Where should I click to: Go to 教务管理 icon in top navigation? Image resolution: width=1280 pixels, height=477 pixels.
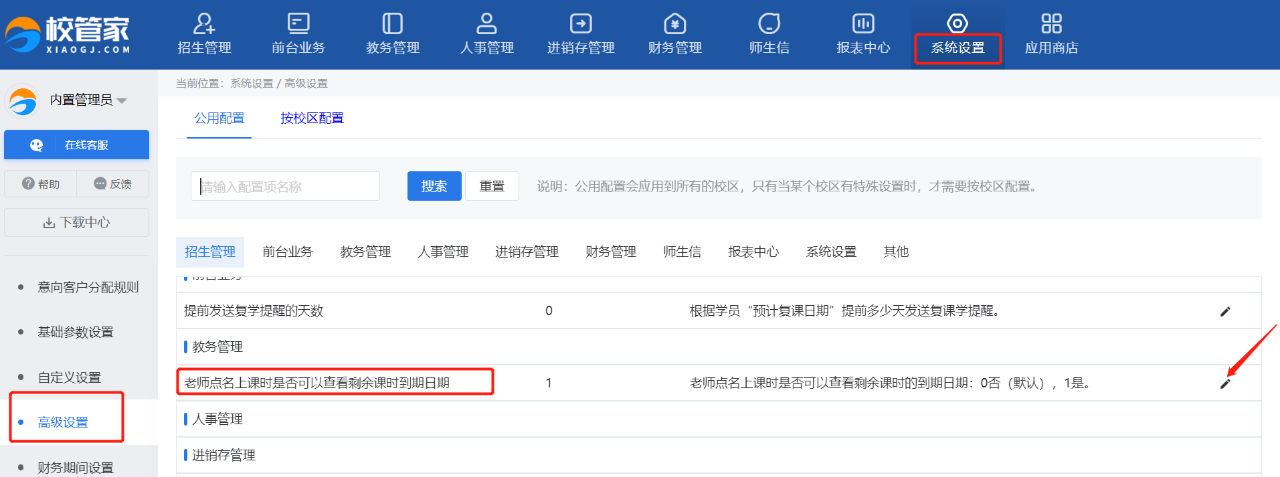392,24
